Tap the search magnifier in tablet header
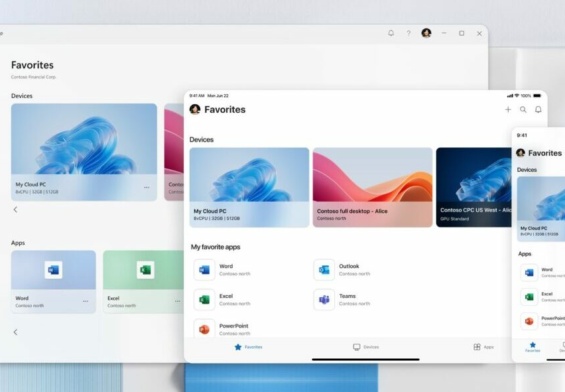Screen dimensions: 565x392 pyautogui.click(x=523, y=110)
